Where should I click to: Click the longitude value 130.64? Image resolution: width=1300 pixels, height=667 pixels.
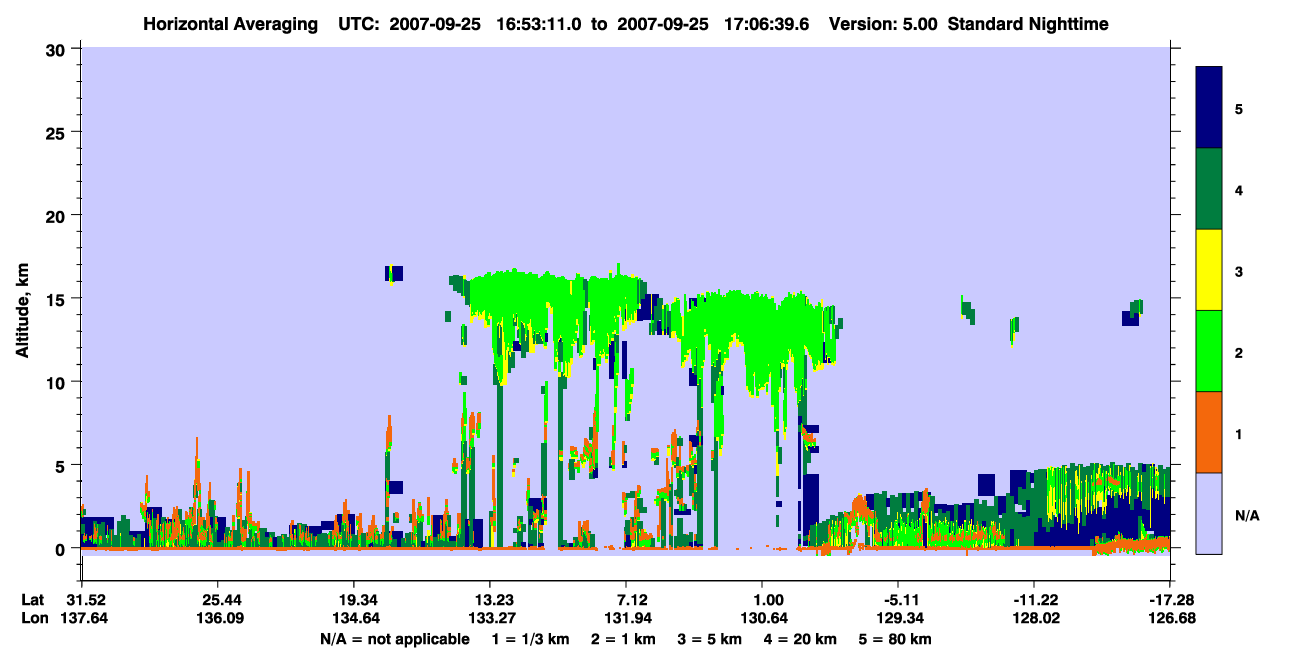pyautogui.click(x=762, y=618)
